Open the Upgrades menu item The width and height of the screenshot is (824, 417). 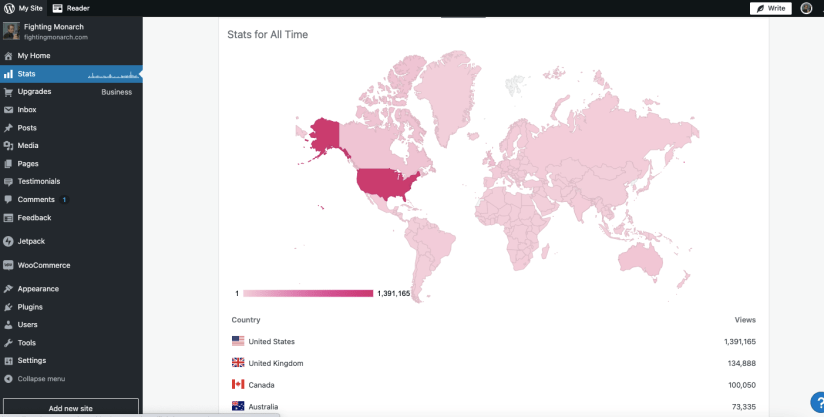(34, 92)
